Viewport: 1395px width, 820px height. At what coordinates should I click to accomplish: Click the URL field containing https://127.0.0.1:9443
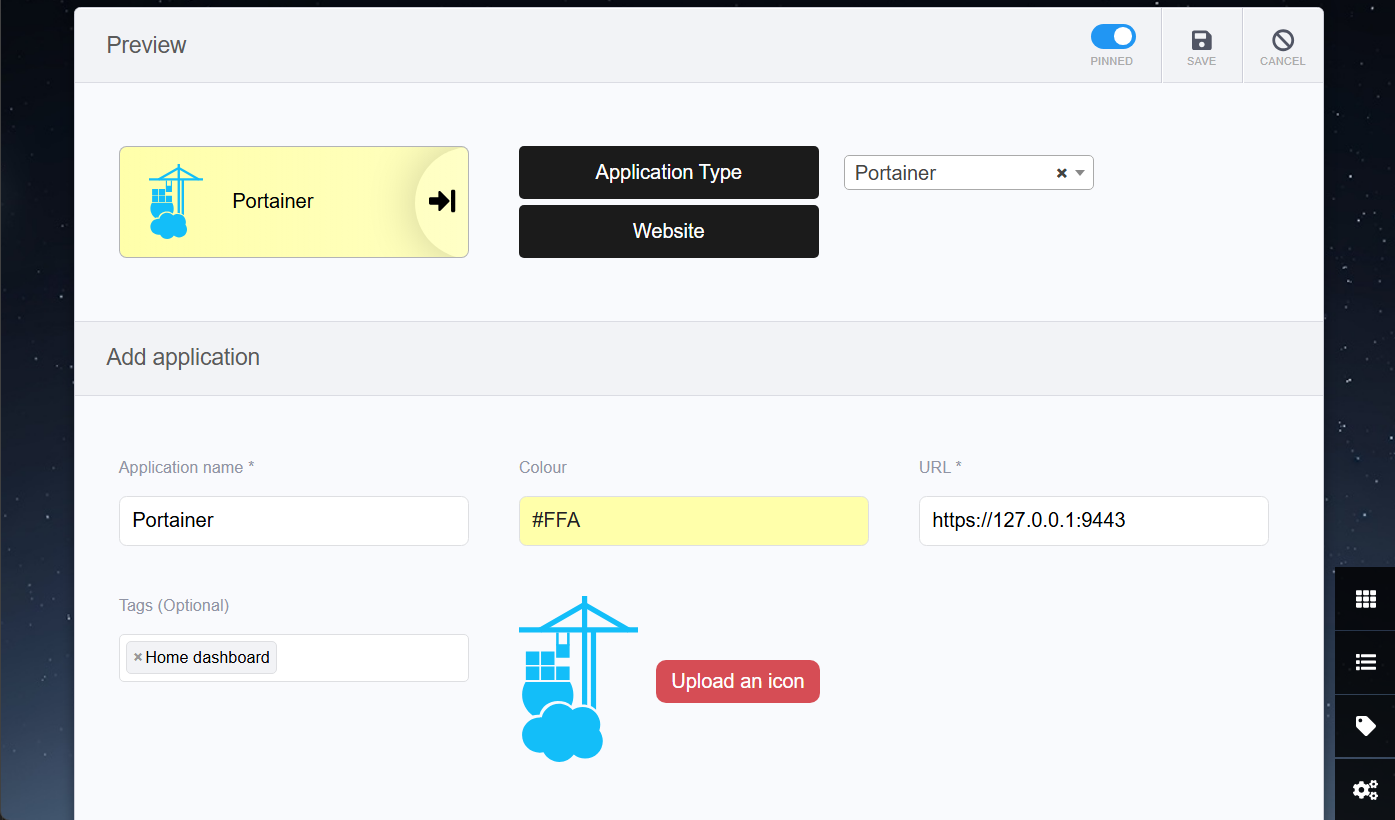point(1092,520)
